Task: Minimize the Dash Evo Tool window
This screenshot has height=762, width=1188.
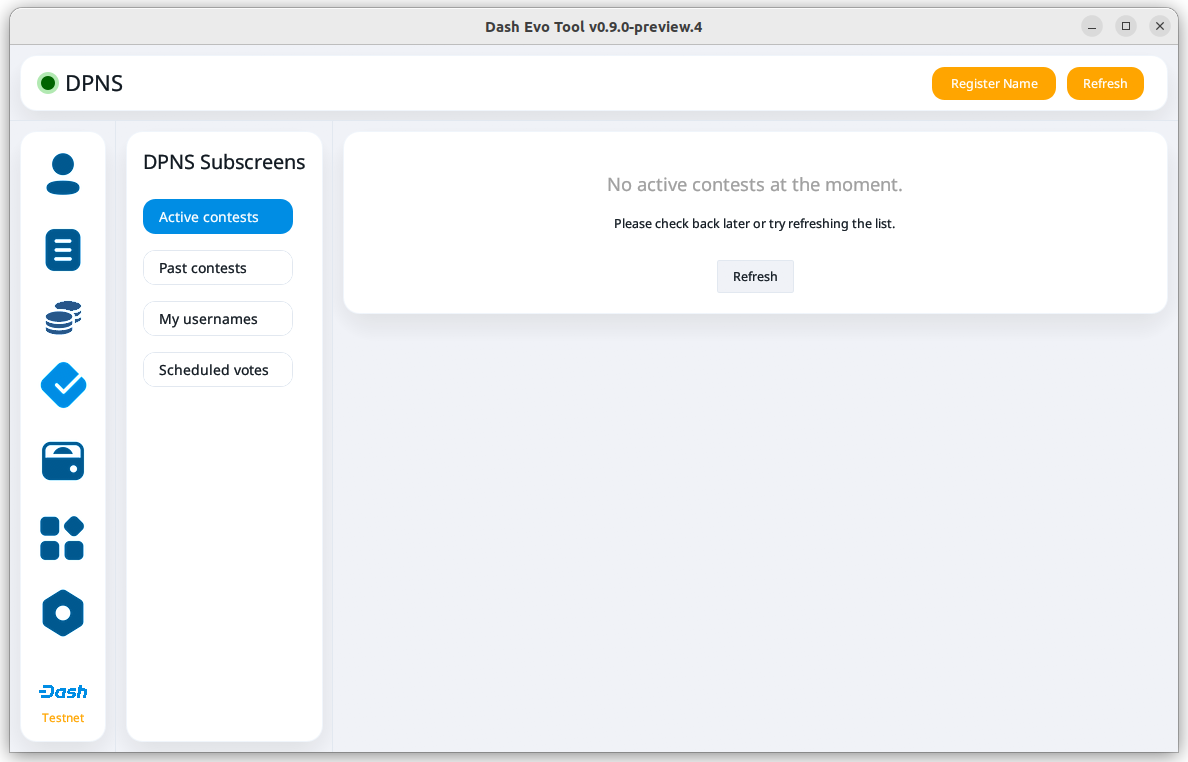Action: pyautogui.click(x=1092, y=27)
